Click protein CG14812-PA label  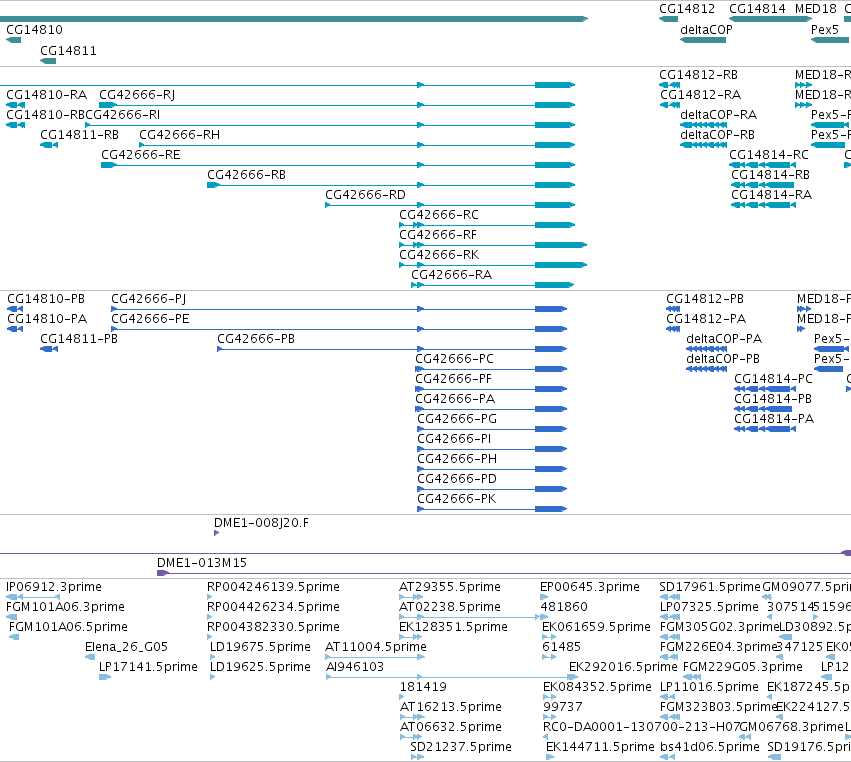point(706,319)
